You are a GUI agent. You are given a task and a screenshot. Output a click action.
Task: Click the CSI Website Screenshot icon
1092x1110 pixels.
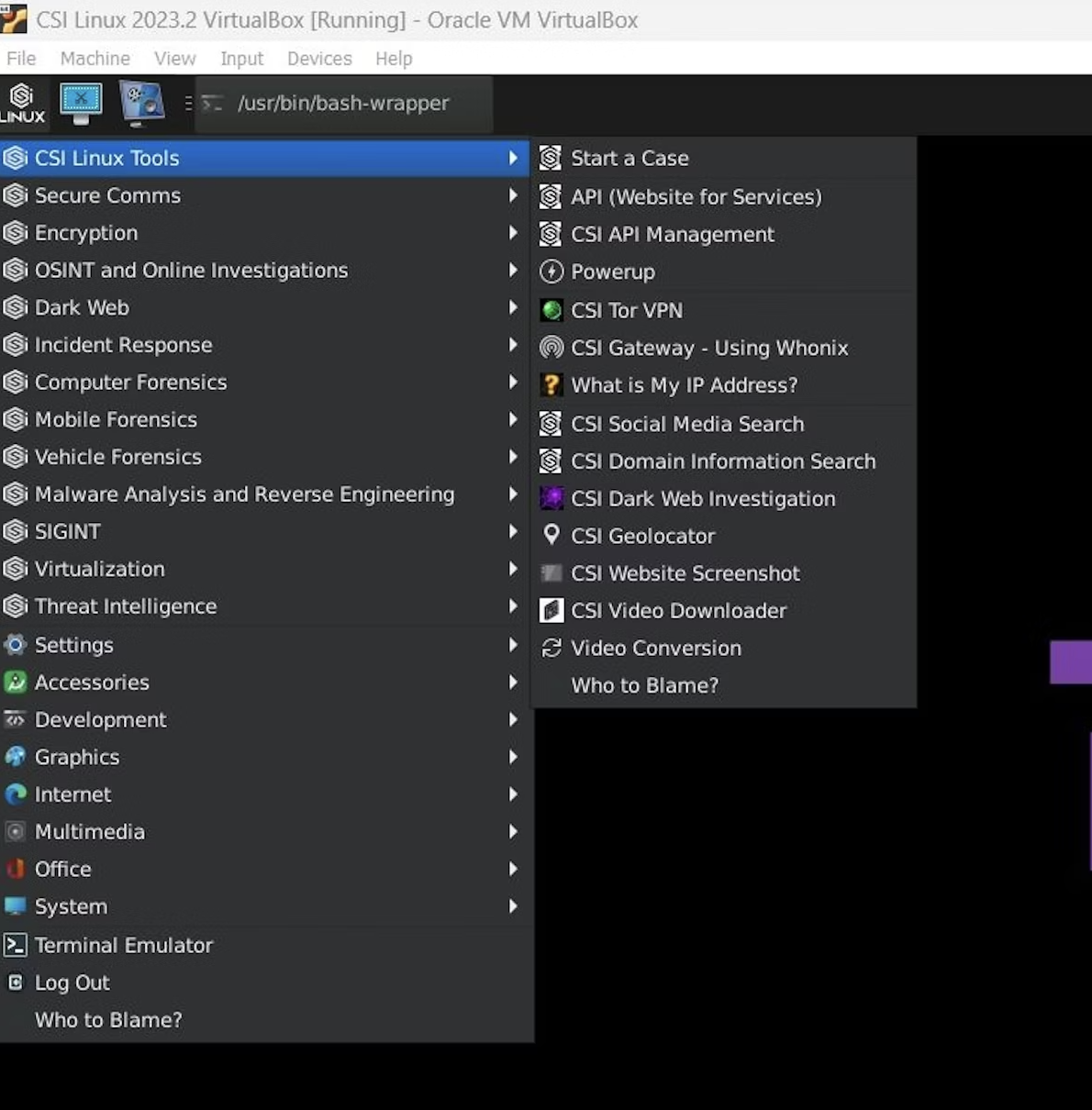click(552, 573)
